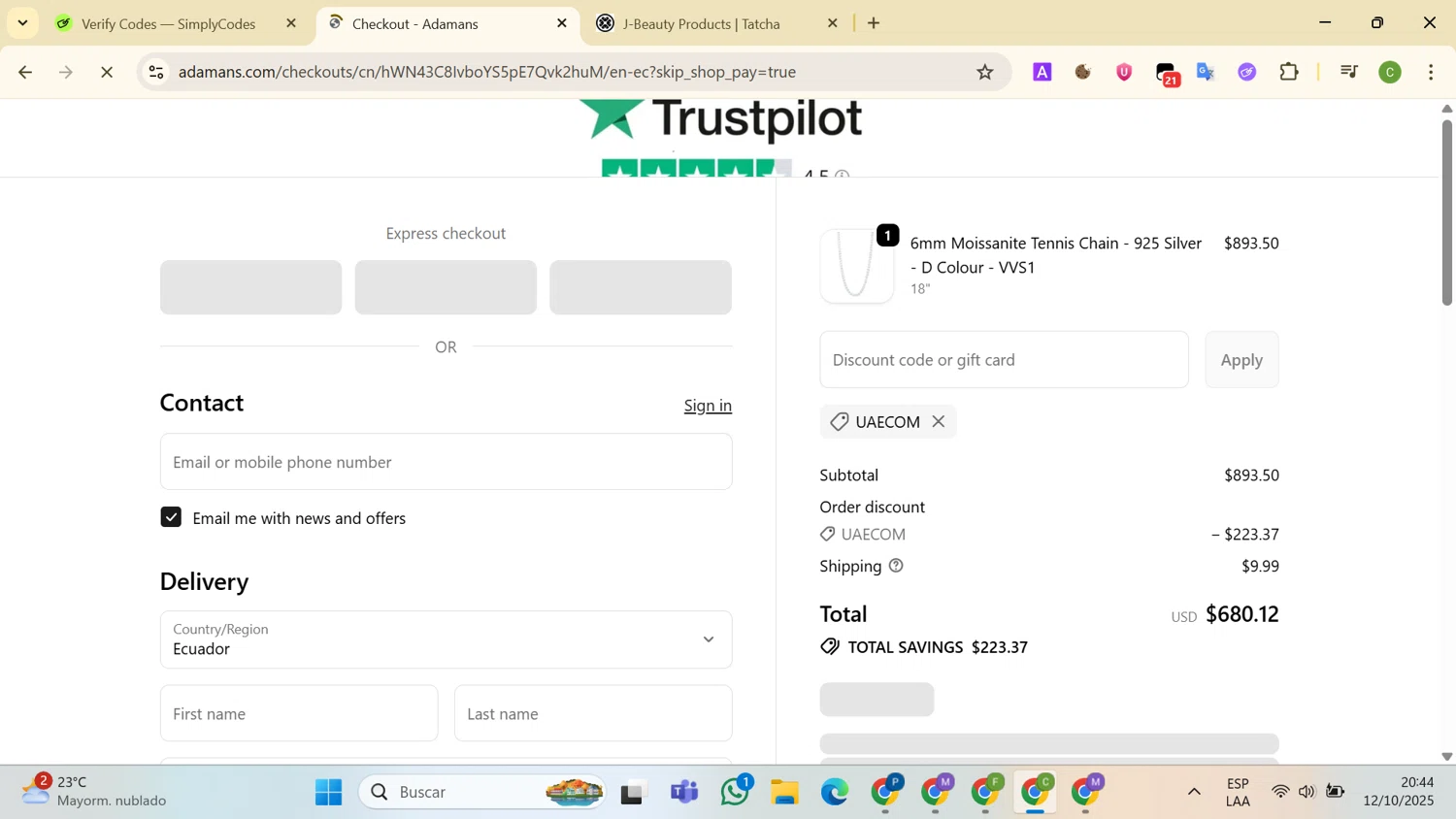The height and width of the screenshot is (819, 1456).
Task: Click the Apply discount button
Action: [x=1241, y=360]
